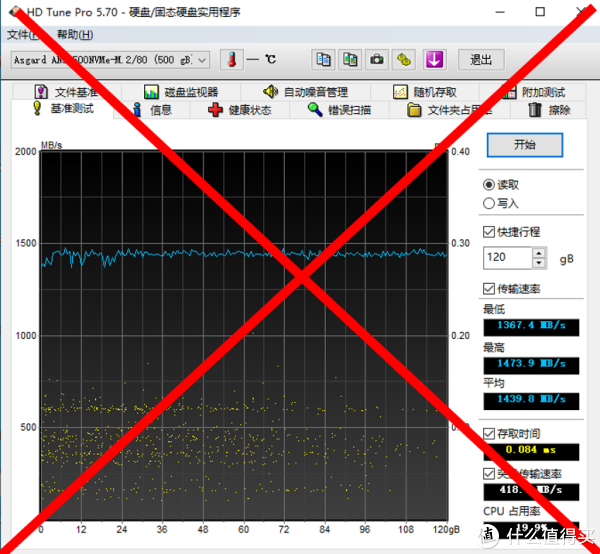Viewport: 600px width, 554px height.
Task: Click the 开始 start button
Action: [x=525, y=145]
